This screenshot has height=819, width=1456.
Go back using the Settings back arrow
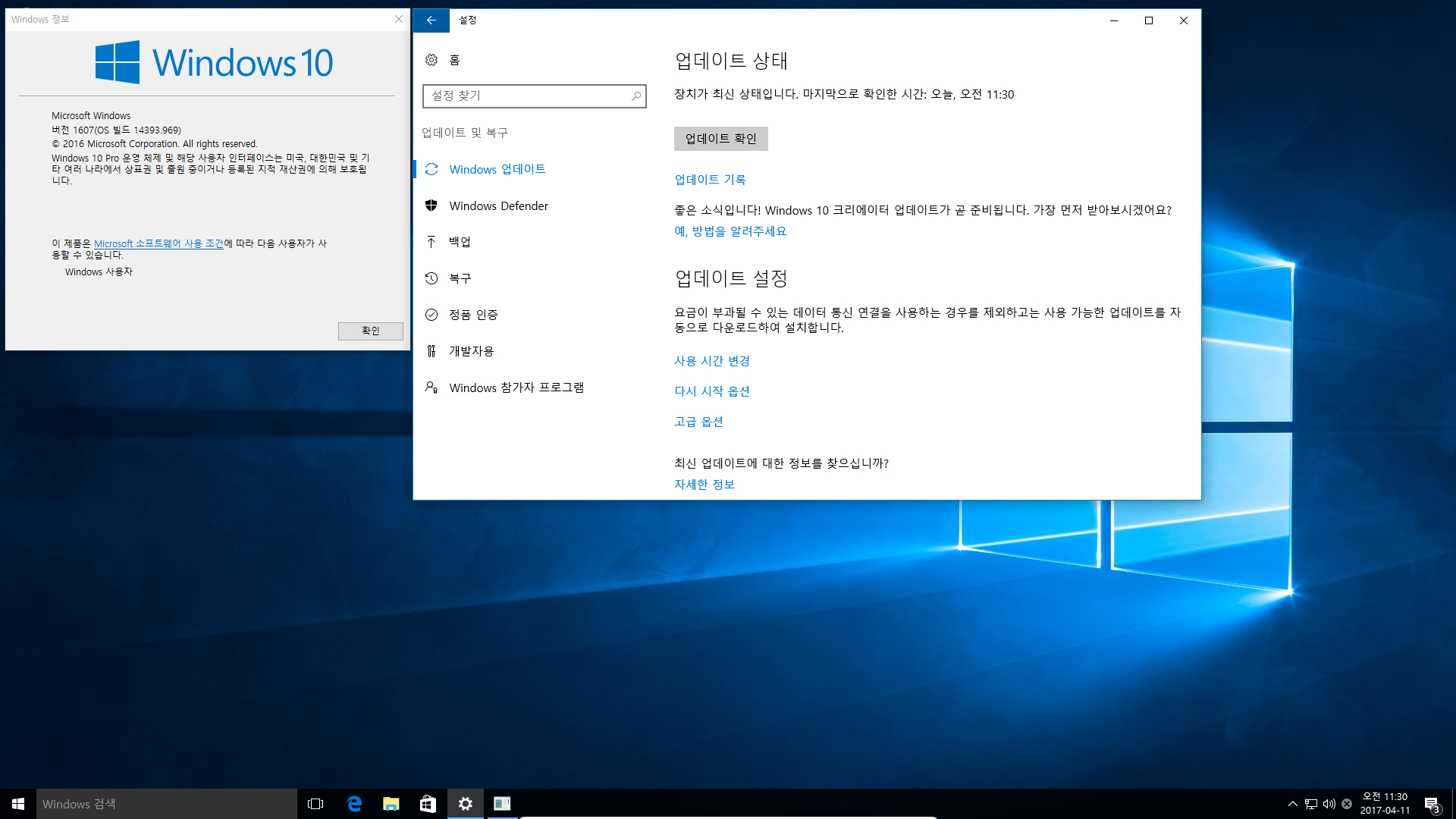[x=431, y=20]
